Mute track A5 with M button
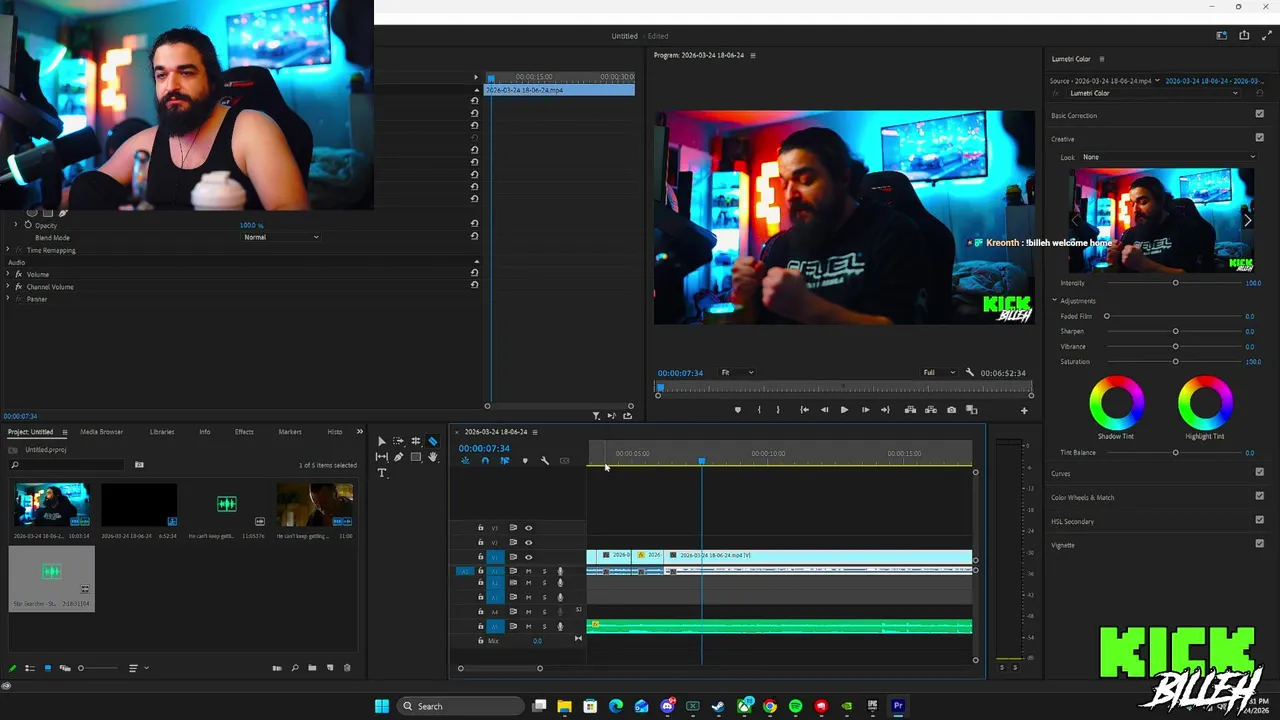This screenshot has height=720, width=1280. (528, 626)
